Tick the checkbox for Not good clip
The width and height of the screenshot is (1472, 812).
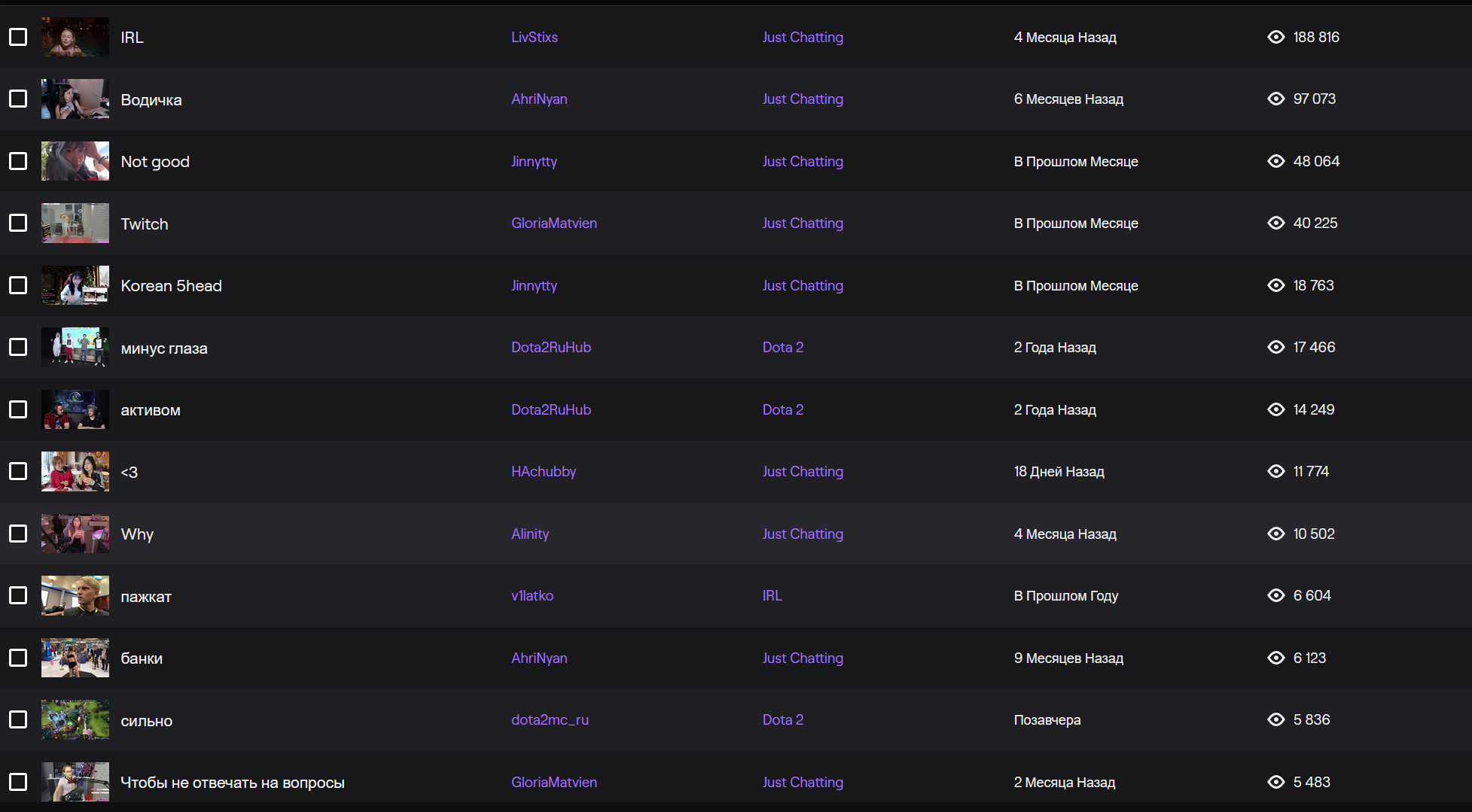[18, 161]
